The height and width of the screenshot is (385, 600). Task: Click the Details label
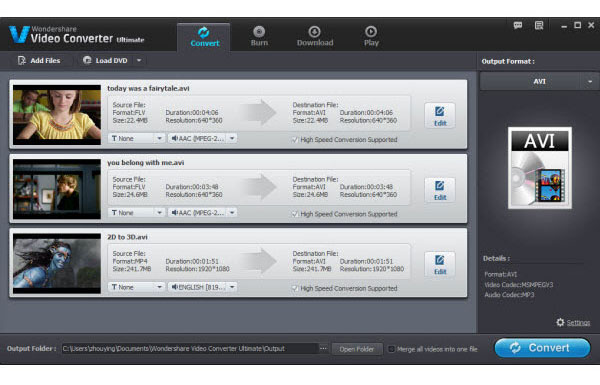[x=496, y=258]
